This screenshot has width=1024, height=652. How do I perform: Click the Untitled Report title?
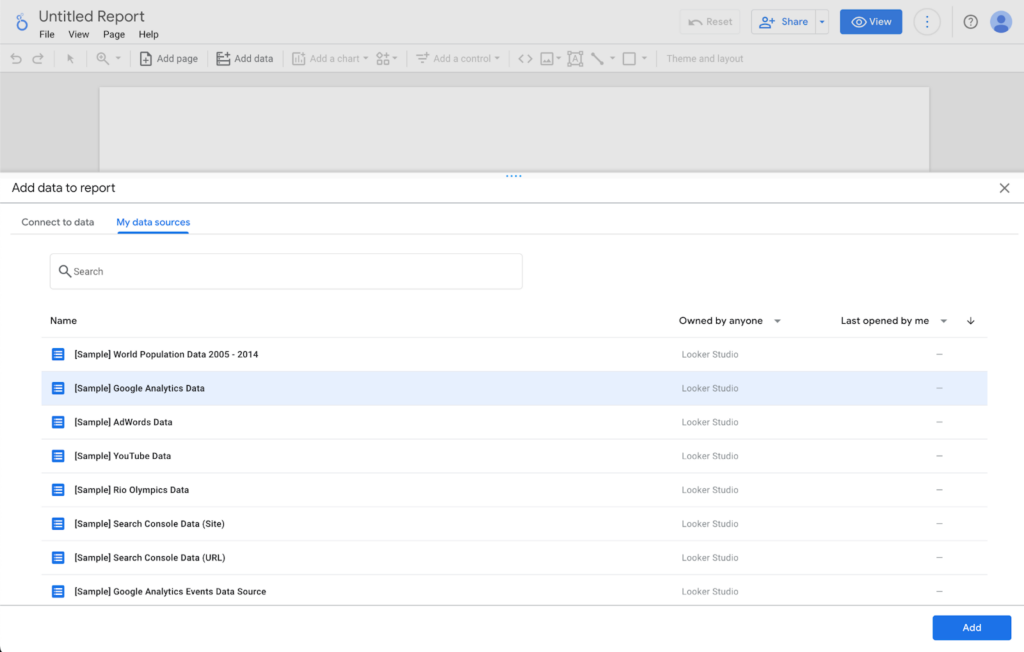click(91, 16)
